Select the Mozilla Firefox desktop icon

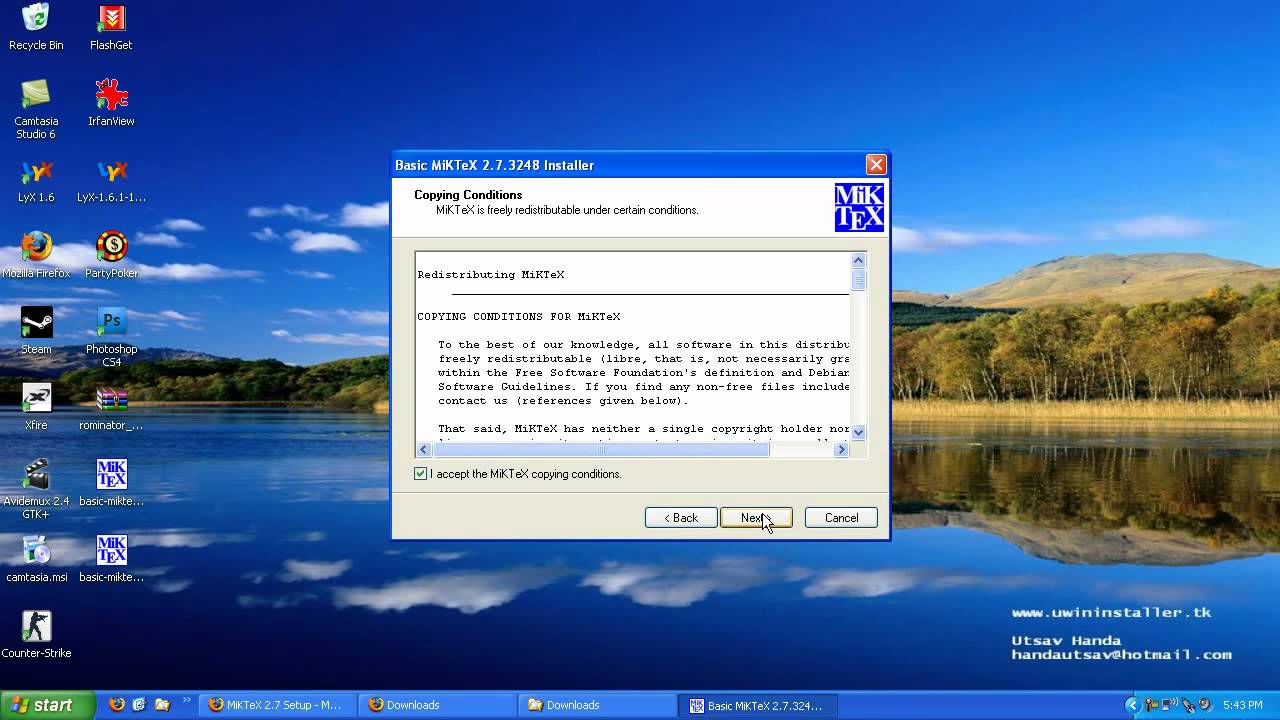[x=36, y=255]
